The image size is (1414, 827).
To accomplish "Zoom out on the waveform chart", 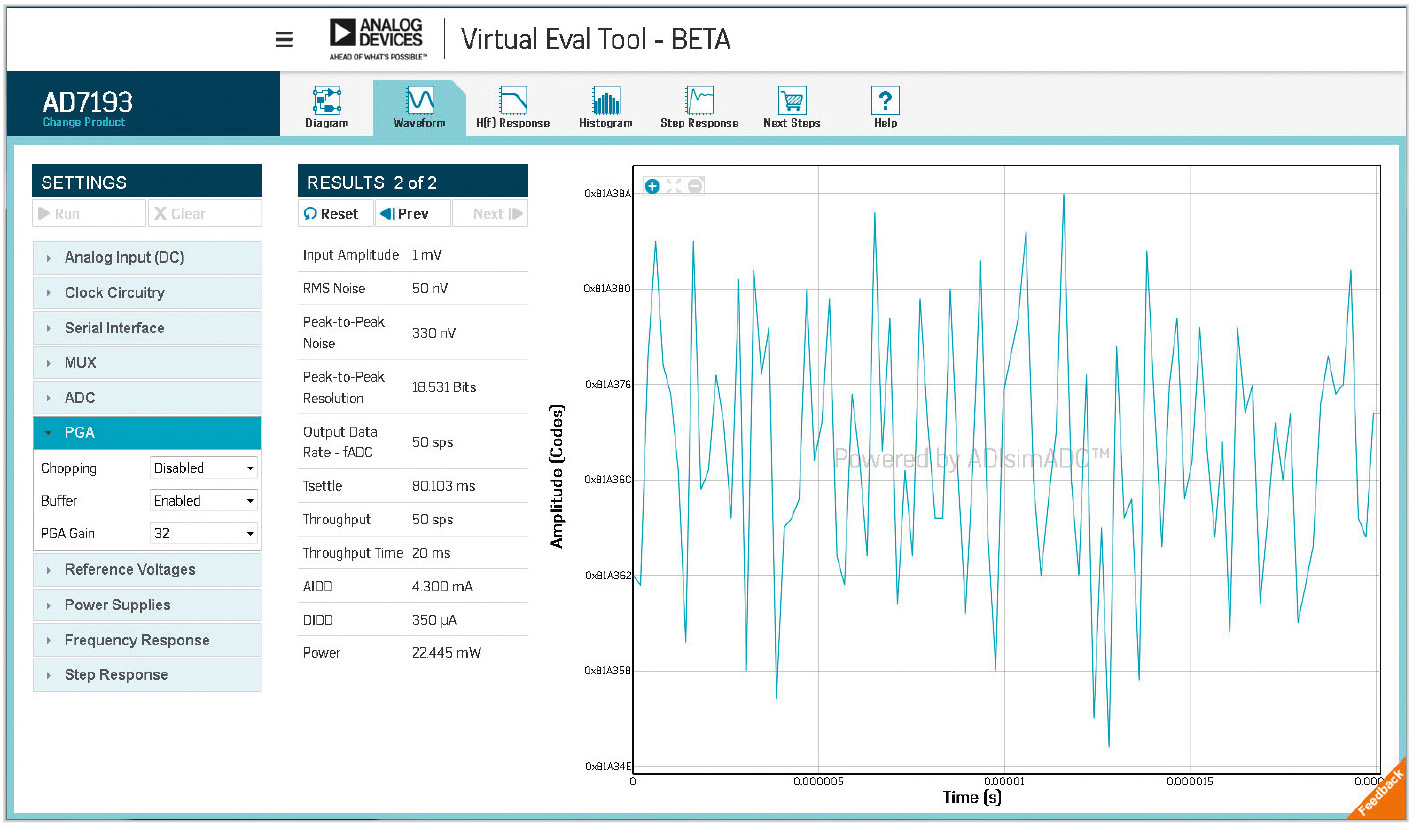I will pos(695,186).
